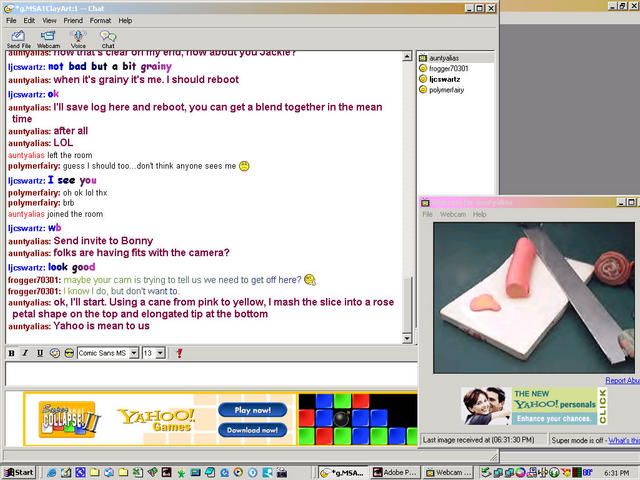Open Windows Media Player from quick launch
640x480 pixels.
(x=238, y=473)
